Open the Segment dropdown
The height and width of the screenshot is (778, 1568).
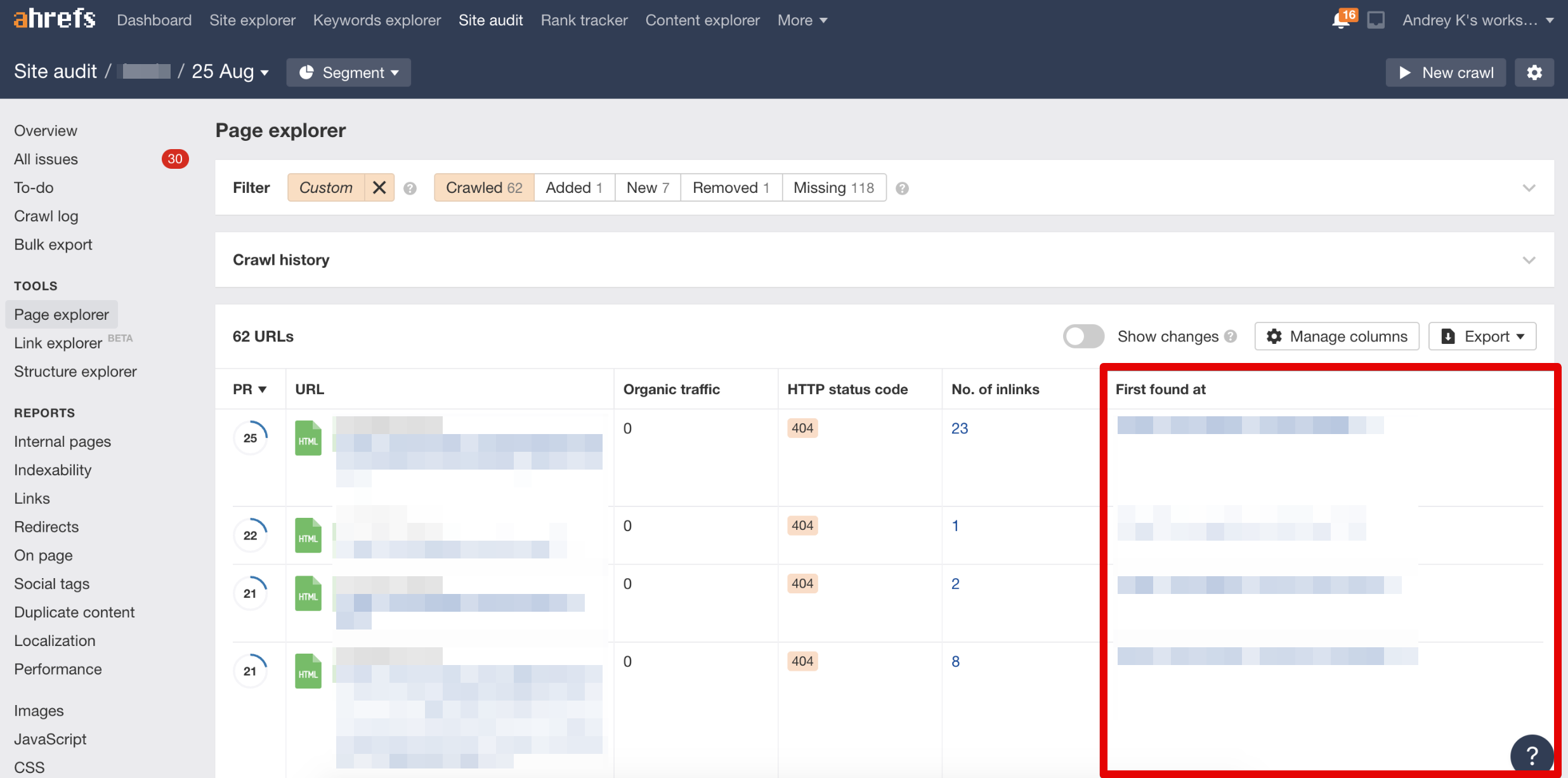click(x=348, y=72)
